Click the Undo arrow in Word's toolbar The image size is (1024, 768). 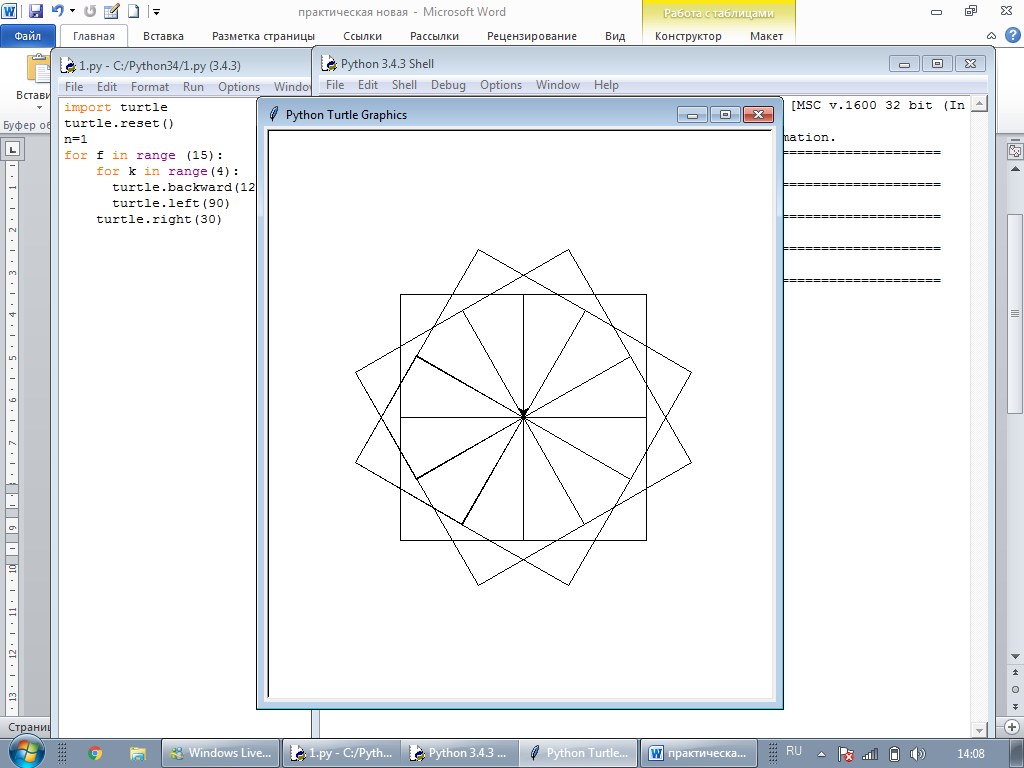point(57,10)
